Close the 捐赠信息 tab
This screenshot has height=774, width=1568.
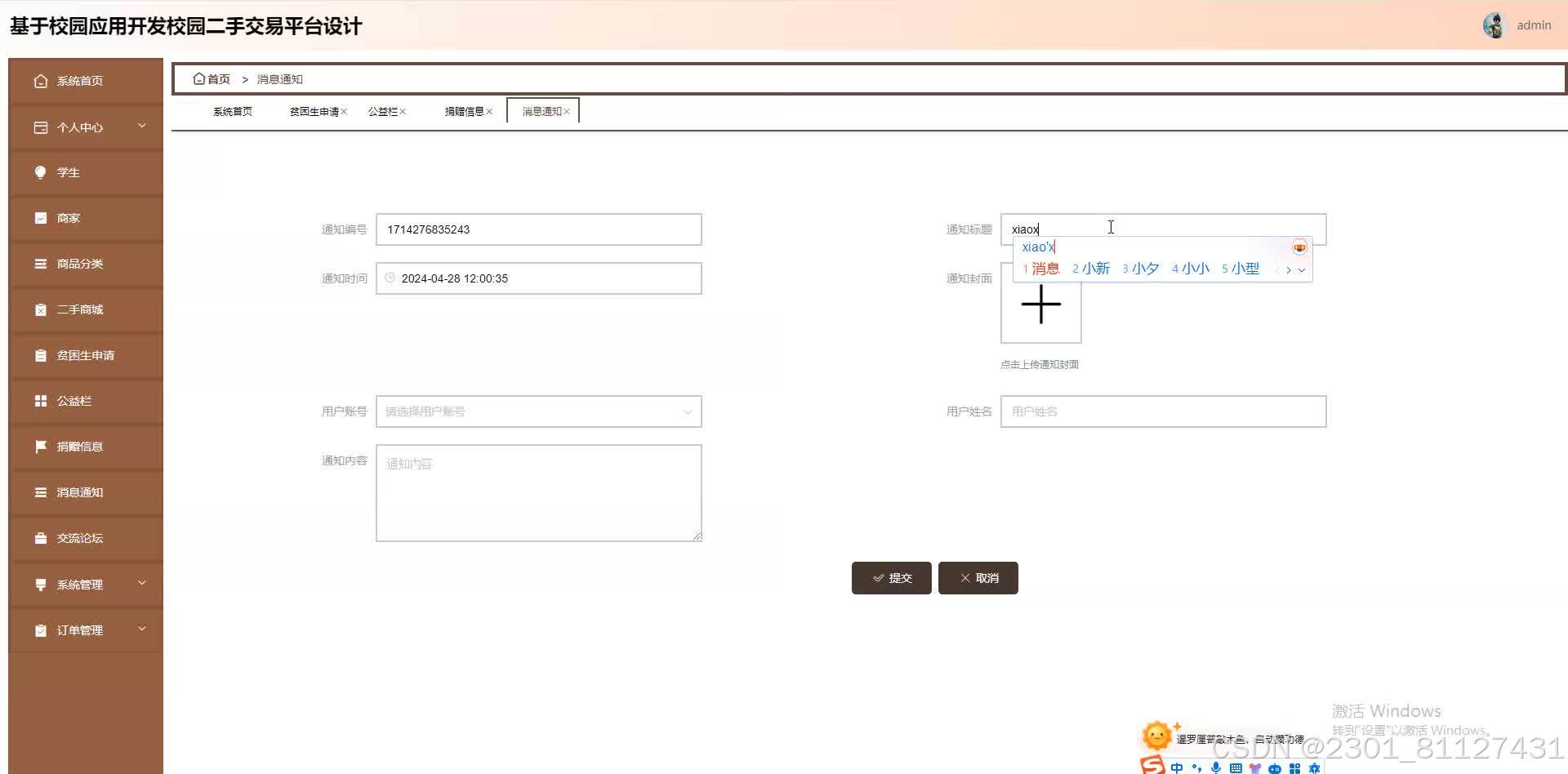coord(489,112)
